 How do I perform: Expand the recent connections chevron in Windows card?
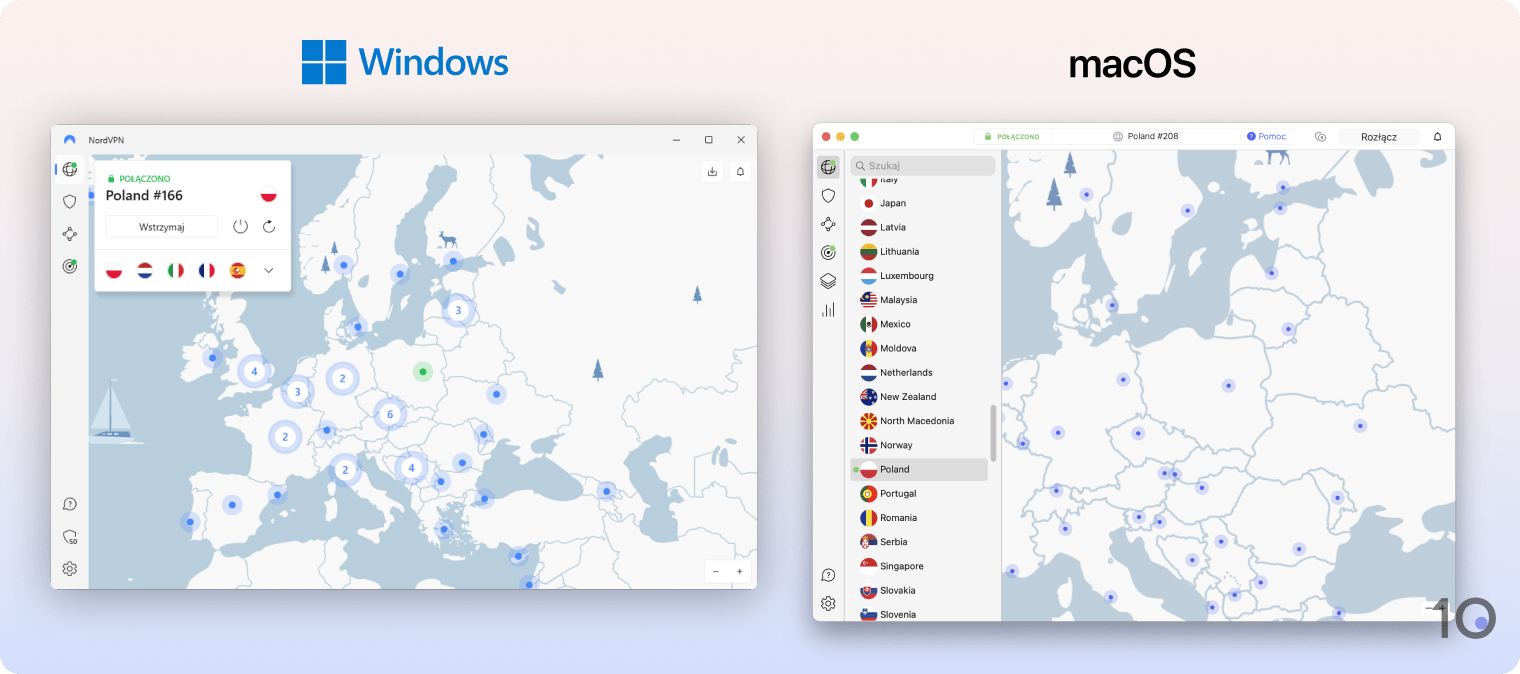tap(269, 270)
